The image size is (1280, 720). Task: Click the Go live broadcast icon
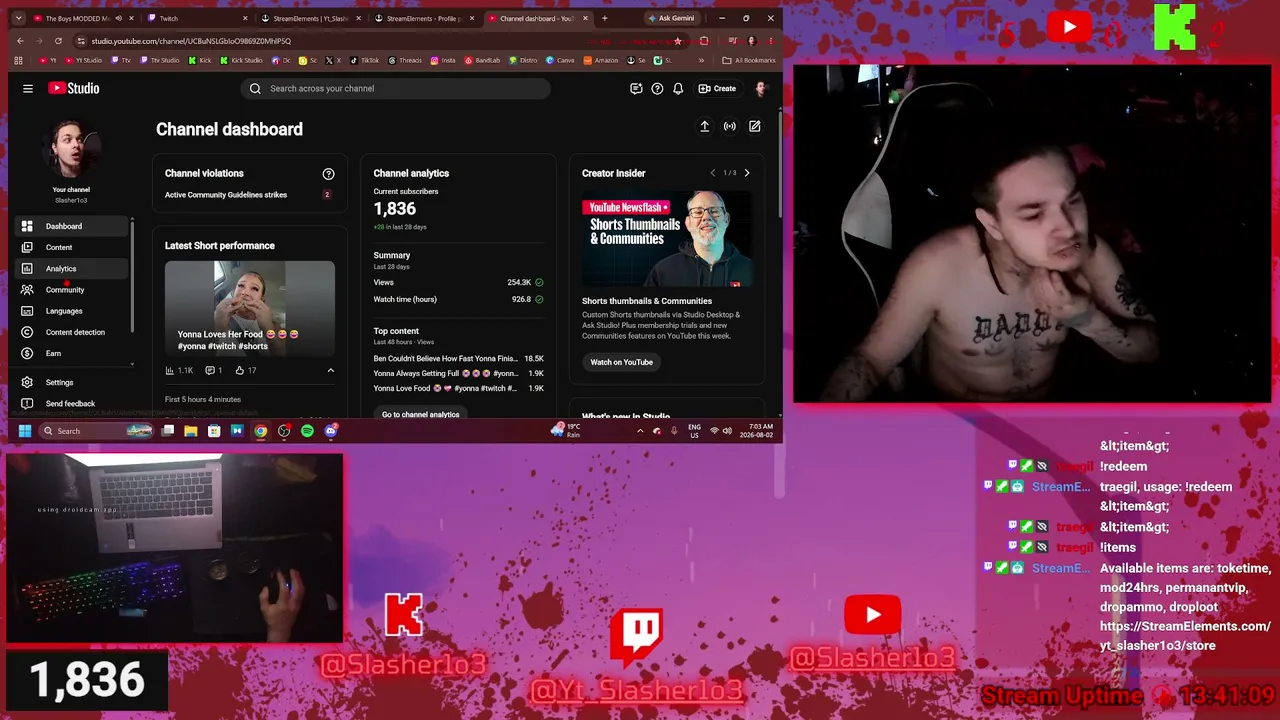click(x=730, y=126)
